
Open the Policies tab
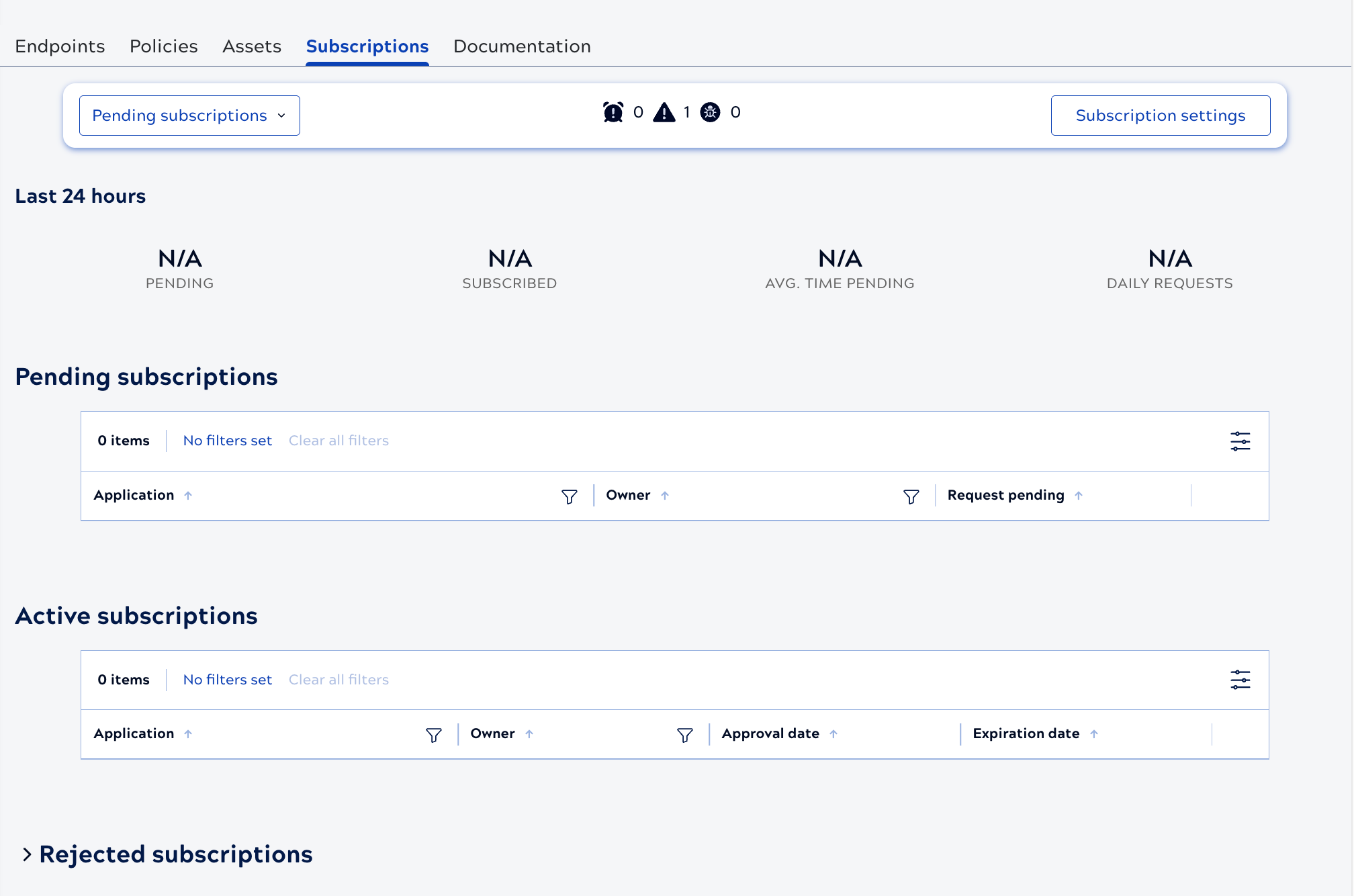coord(163,46)
